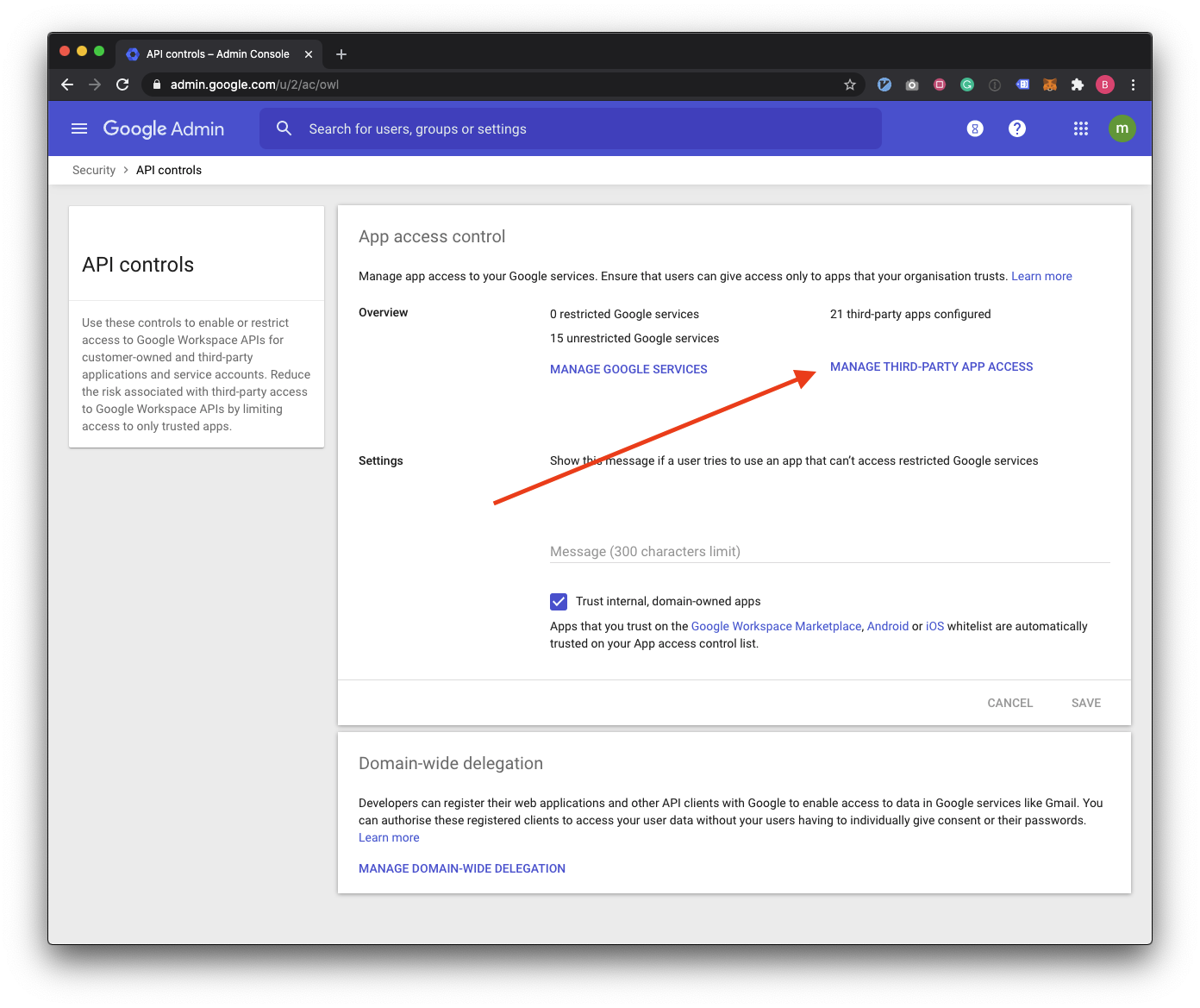The width and height of the screenshot is (1200, 1008).
Task: Open the browser extensions puzzle icon
Action: point(1077,85)
